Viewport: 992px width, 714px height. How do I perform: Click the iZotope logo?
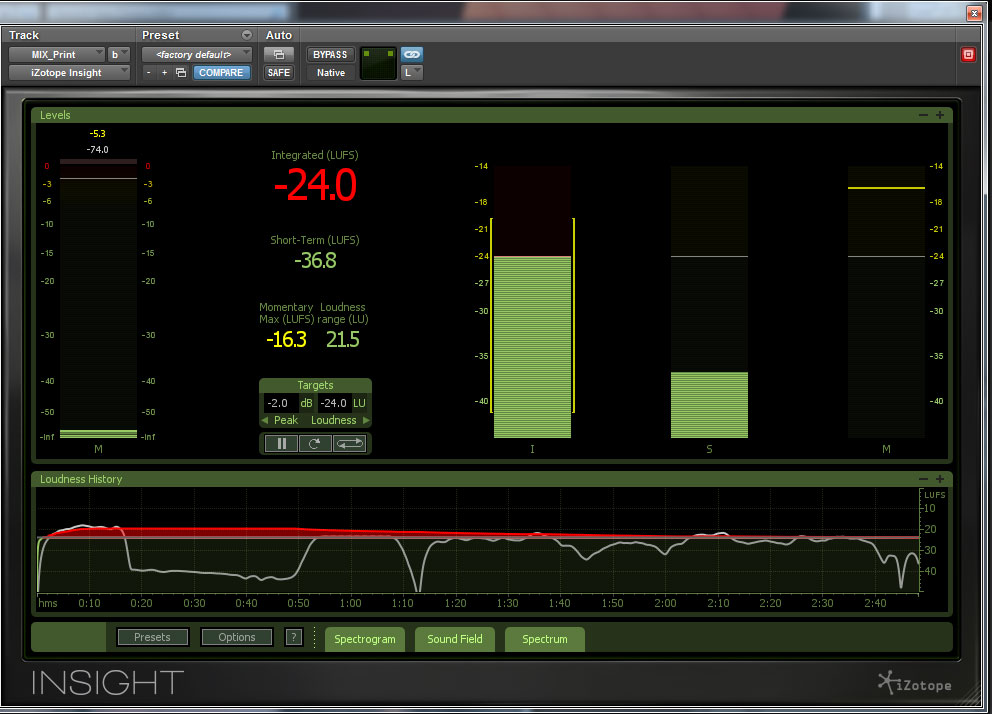point(915,683)
